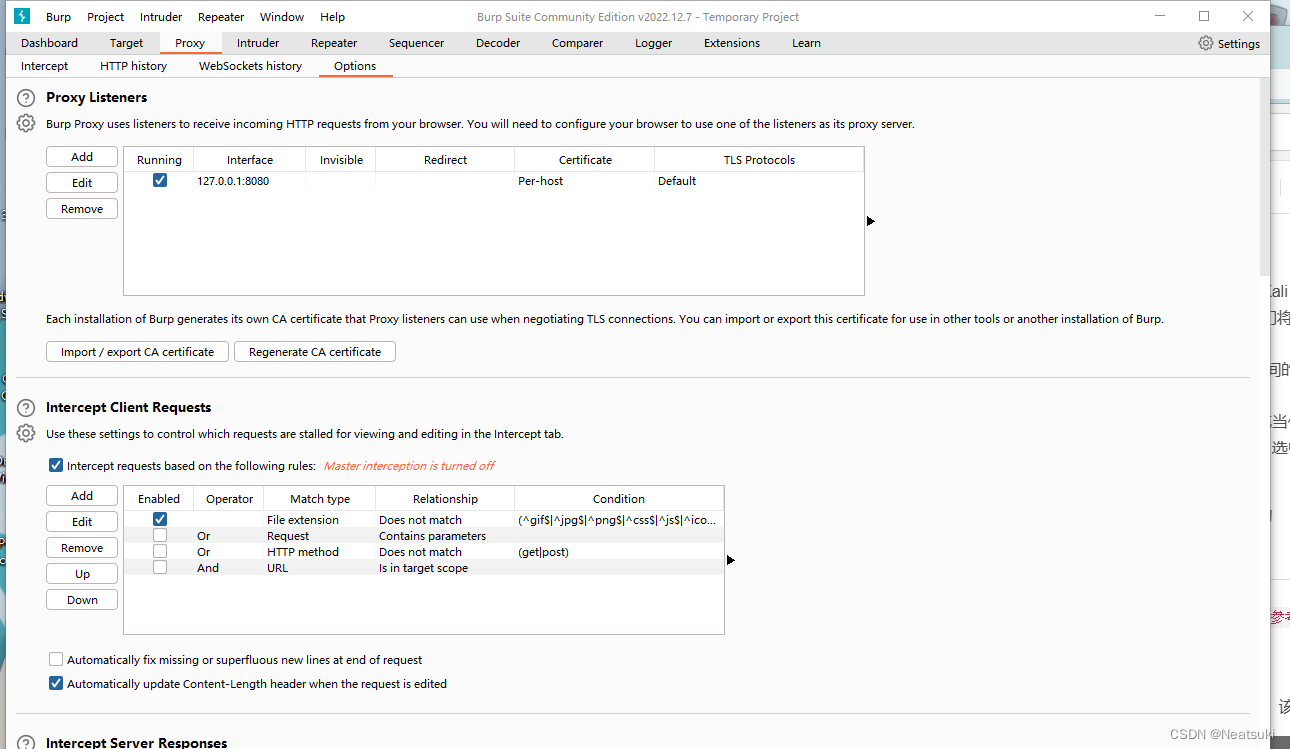This screenshot has height=749, width=1290.
Task: Open Proxy Listeners settings gear icon
Action: click(x=26, y=124)
